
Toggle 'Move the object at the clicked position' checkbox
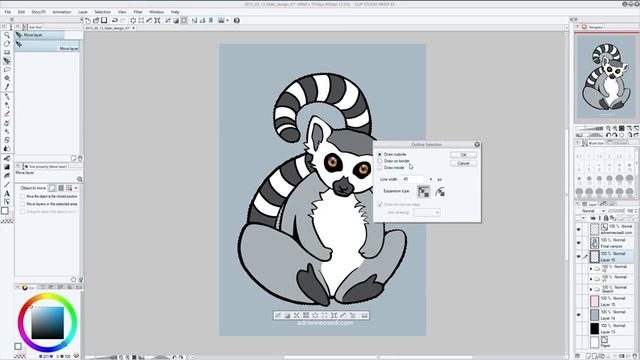22,196
